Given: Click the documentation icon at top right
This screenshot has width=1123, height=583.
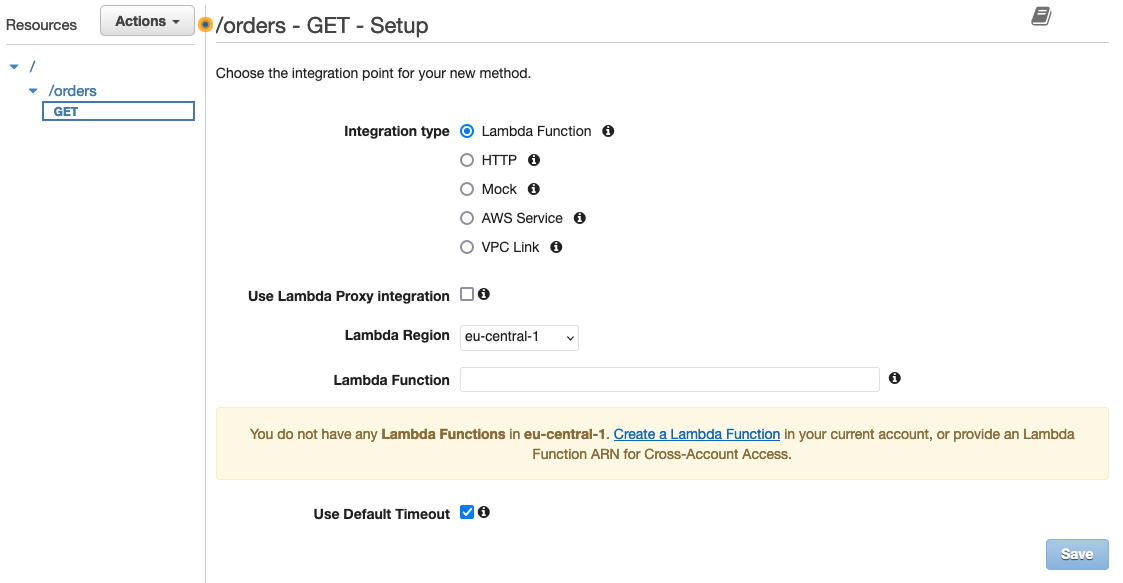Looking at the screenshot, I should 1040,17.
